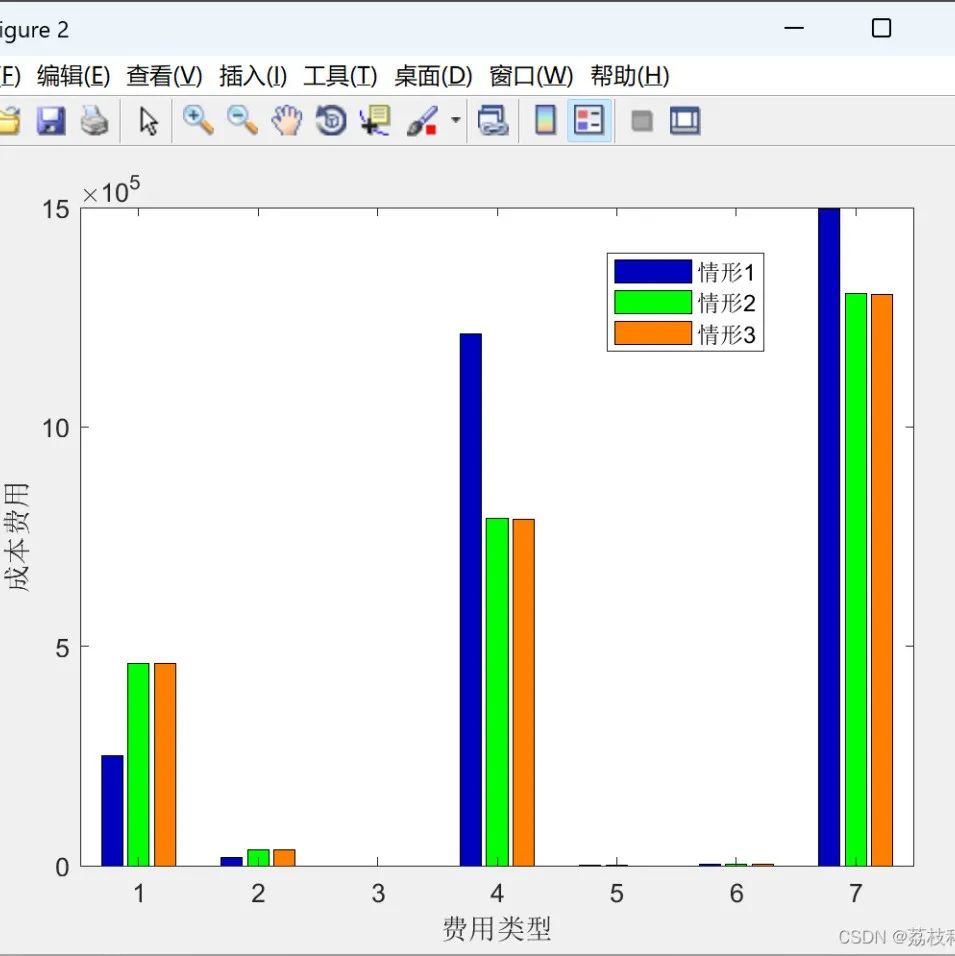
Task: Open the 帮助(H) menu
Action: [x=630, y=76]
